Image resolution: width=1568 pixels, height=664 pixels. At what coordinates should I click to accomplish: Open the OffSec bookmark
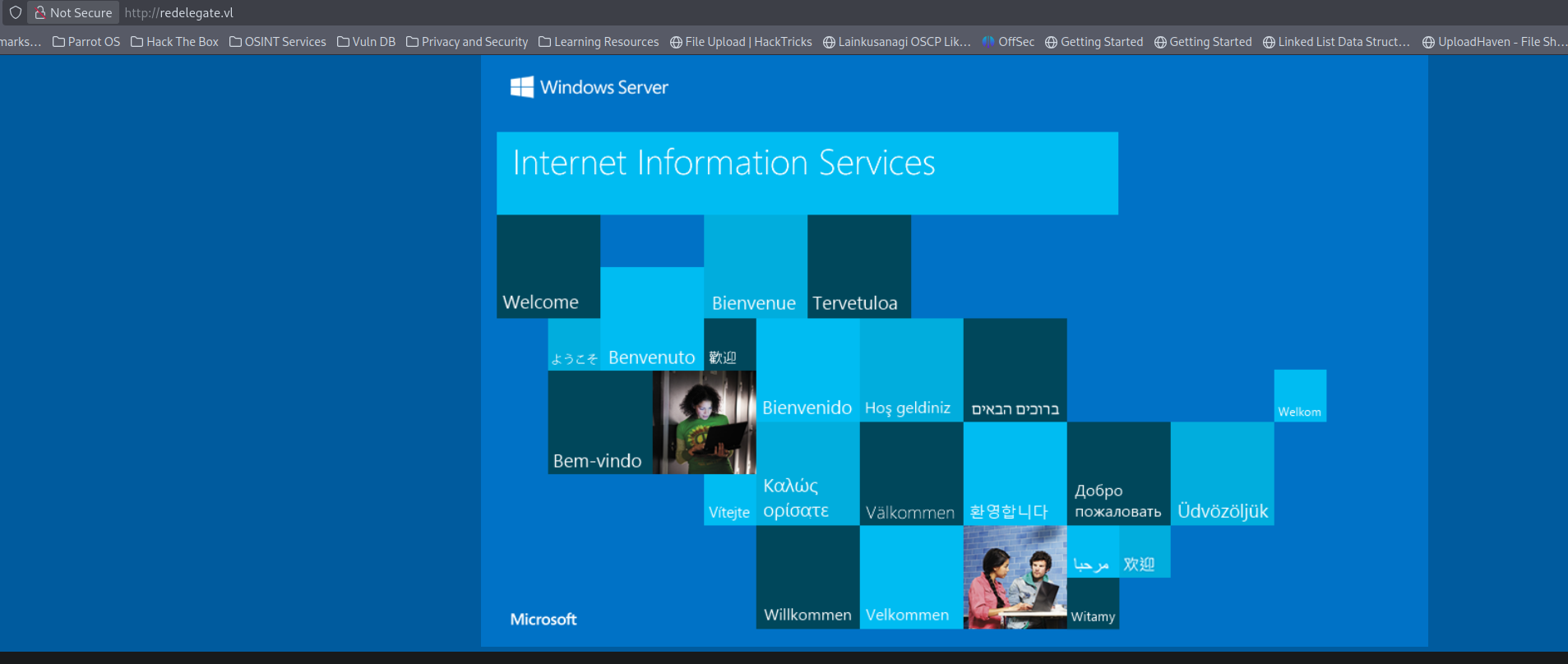tap(1008, 42)
